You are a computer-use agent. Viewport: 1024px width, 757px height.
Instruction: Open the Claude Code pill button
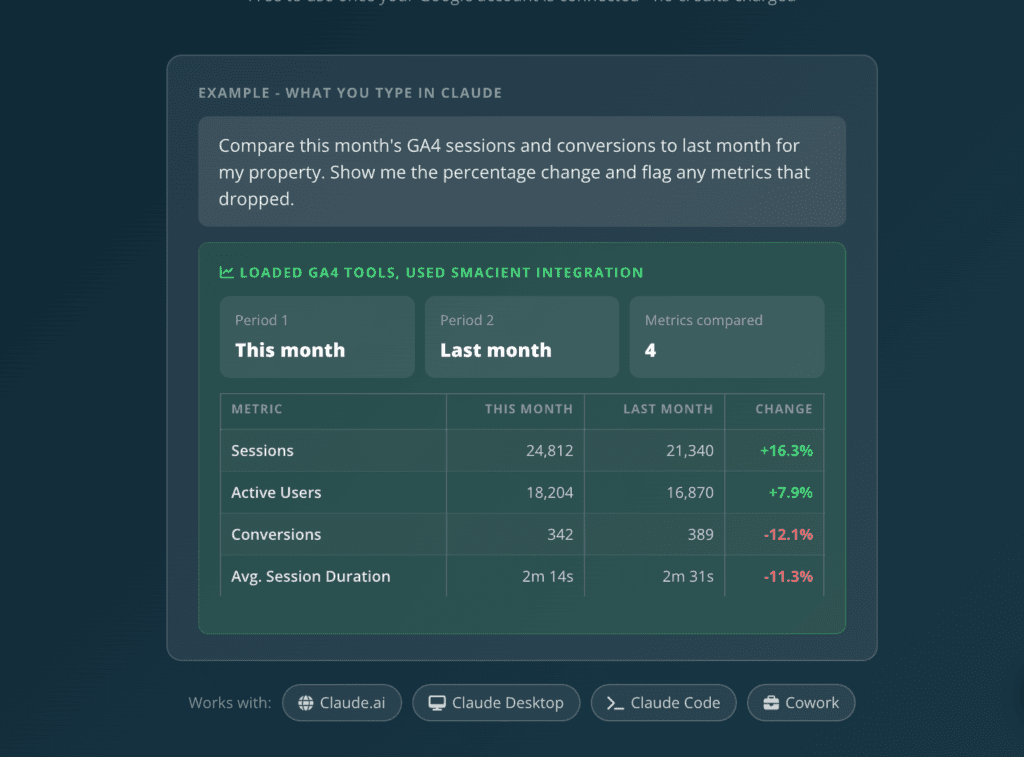(664, 703)
